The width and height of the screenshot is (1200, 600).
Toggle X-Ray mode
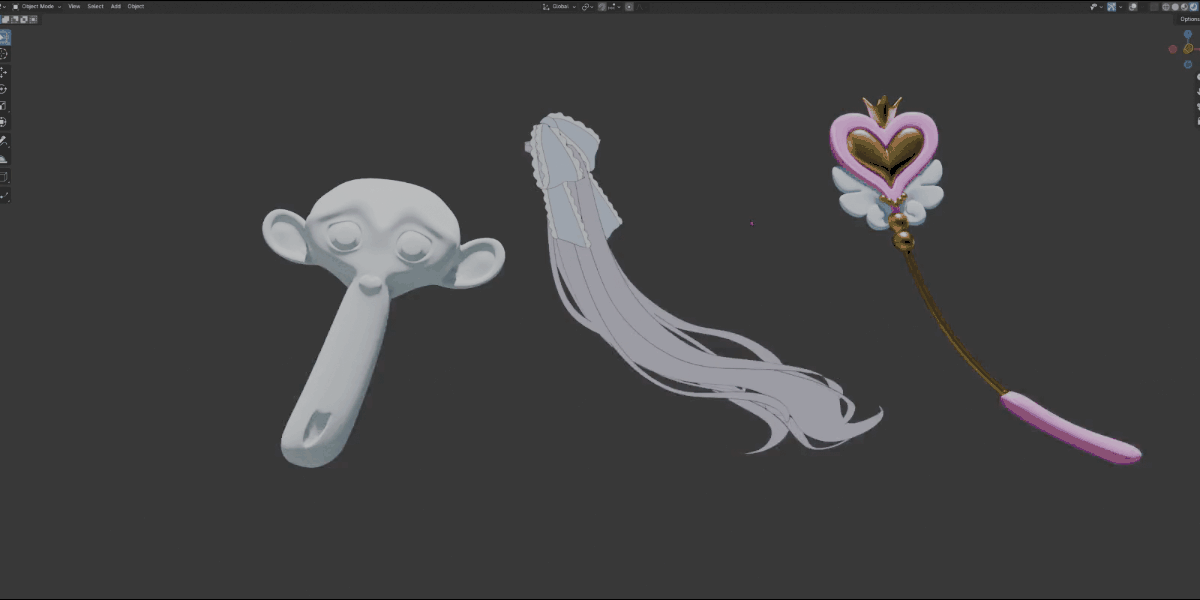(x=1154, y=7)
